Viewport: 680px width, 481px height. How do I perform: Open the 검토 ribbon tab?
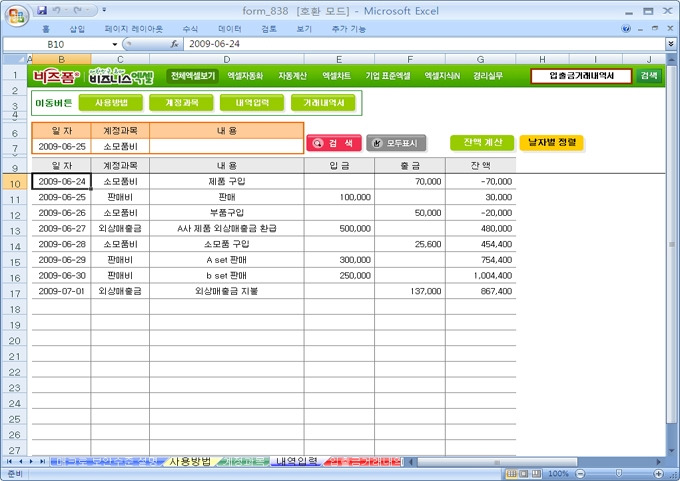click(269, 29)
